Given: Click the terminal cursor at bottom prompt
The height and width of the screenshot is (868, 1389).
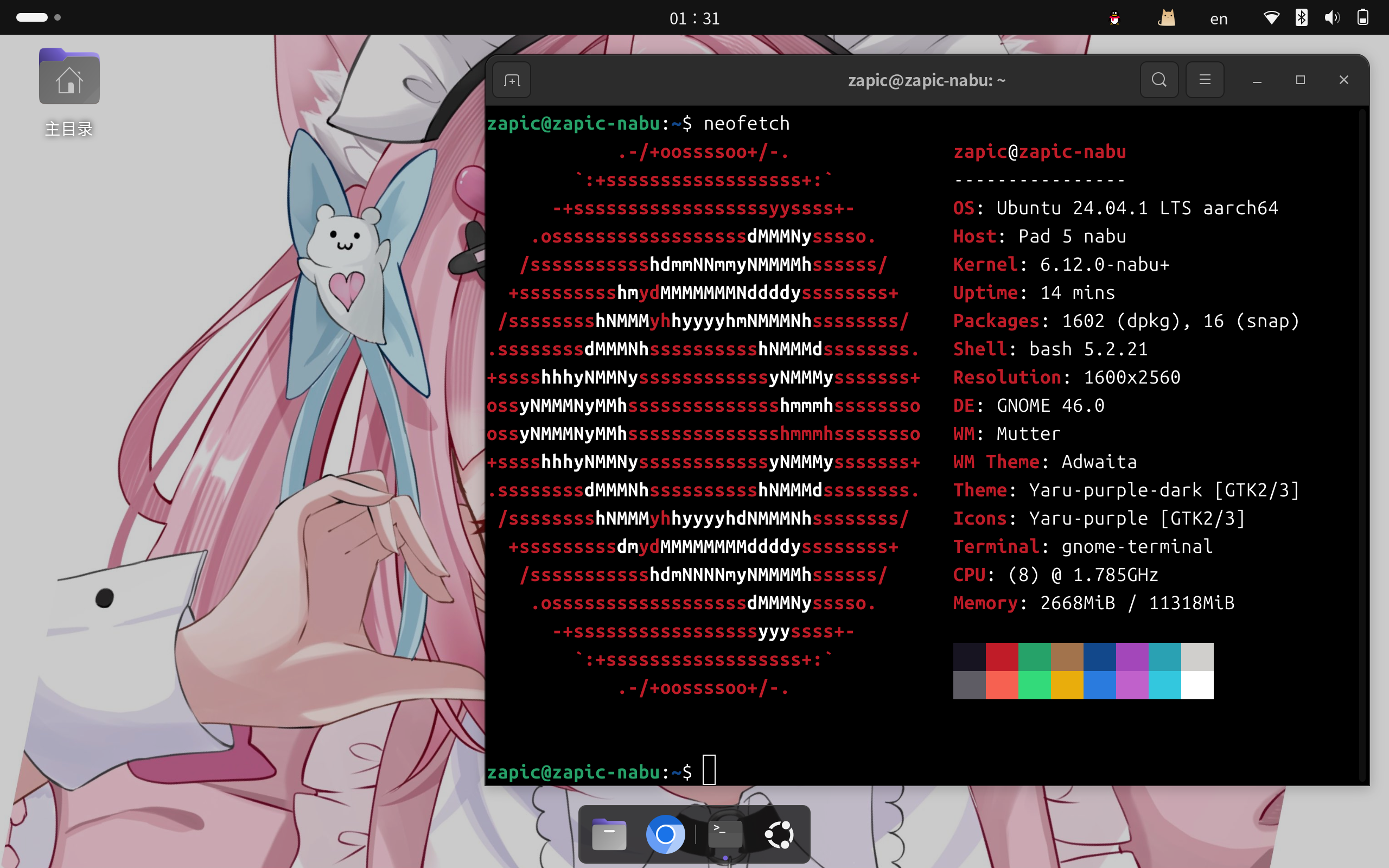Looking at the screenshot, I should point(710,770).
